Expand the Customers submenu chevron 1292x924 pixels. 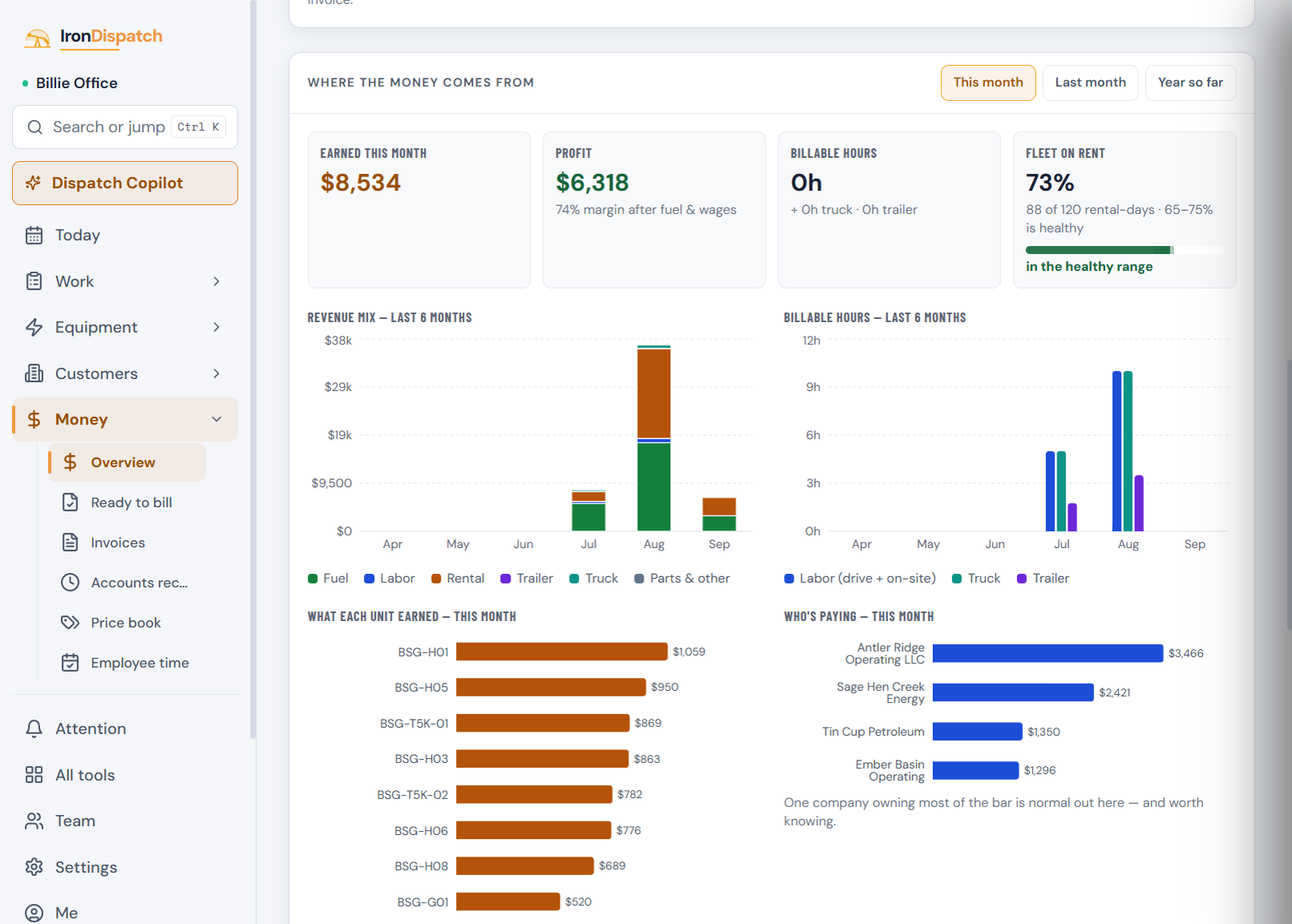coord(216,373)
